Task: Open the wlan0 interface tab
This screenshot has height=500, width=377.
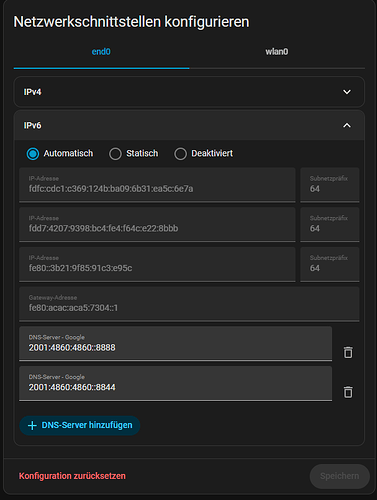Action: click(x=277, y=52)
